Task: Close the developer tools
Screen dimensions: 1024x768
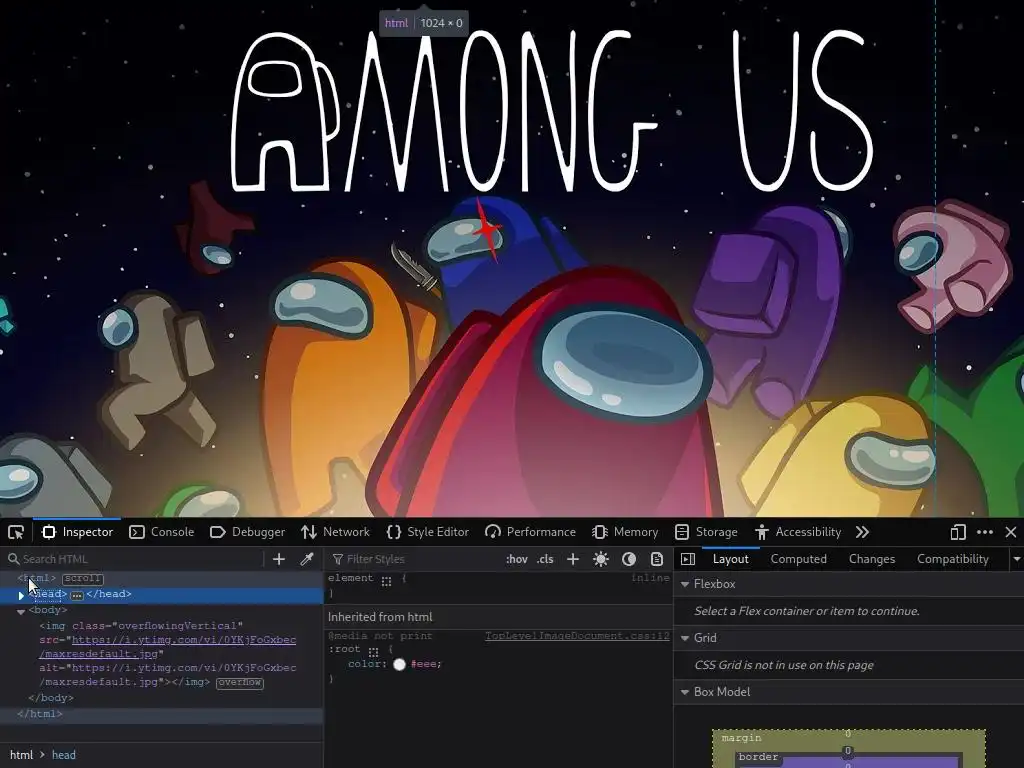Action: click(1011, 532)
